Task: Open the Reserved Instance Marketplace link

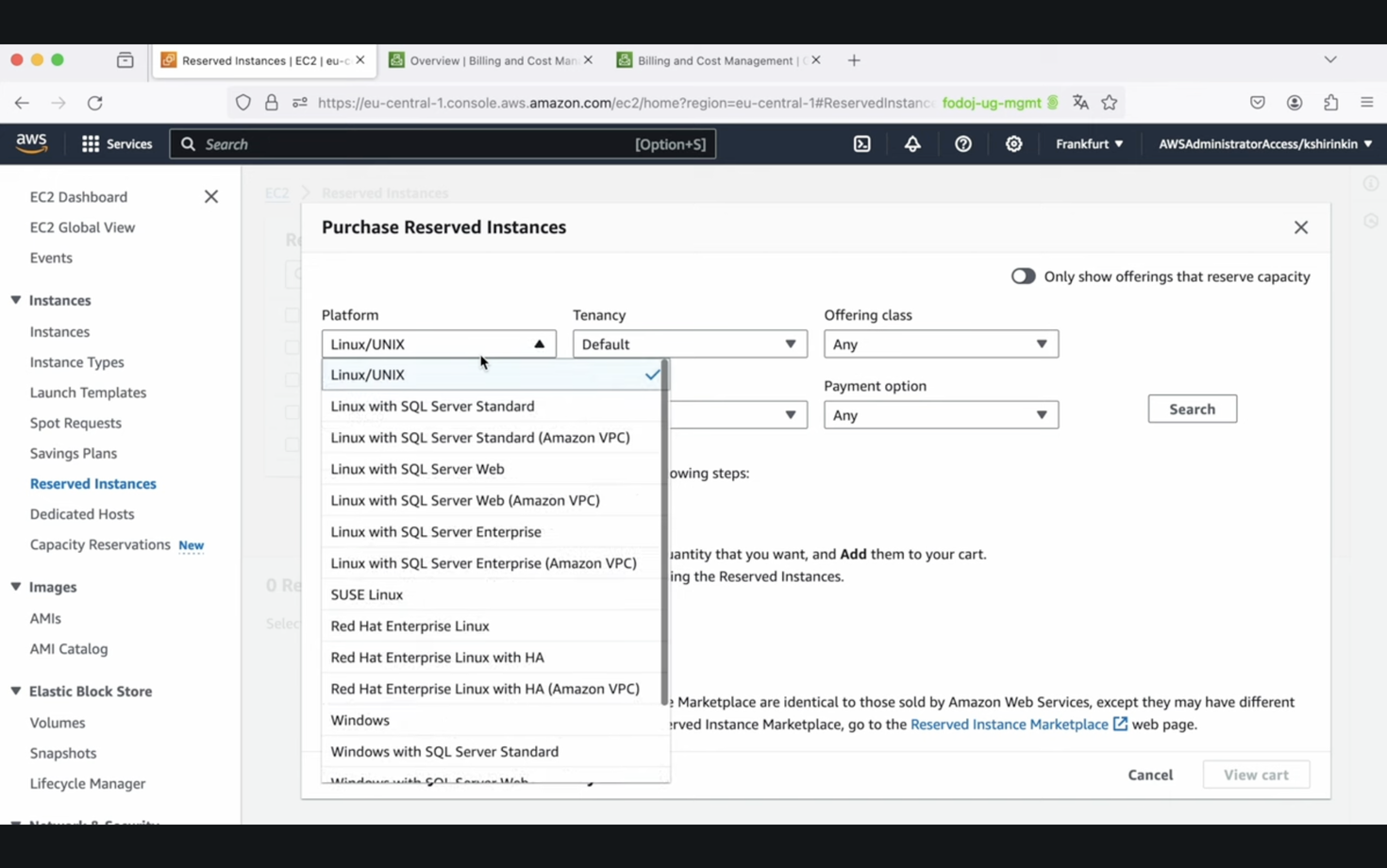Action: (1009, 724)
